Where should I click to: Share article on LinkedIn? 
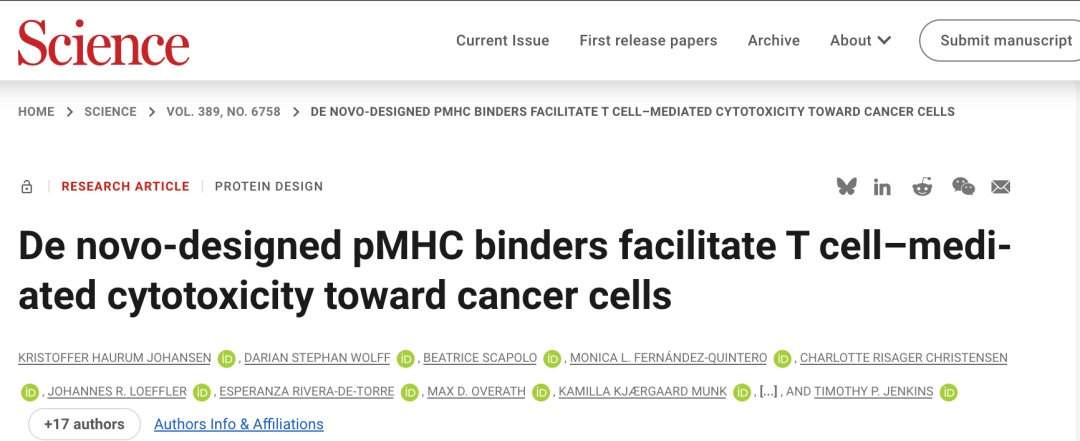(x=882, y=187)
